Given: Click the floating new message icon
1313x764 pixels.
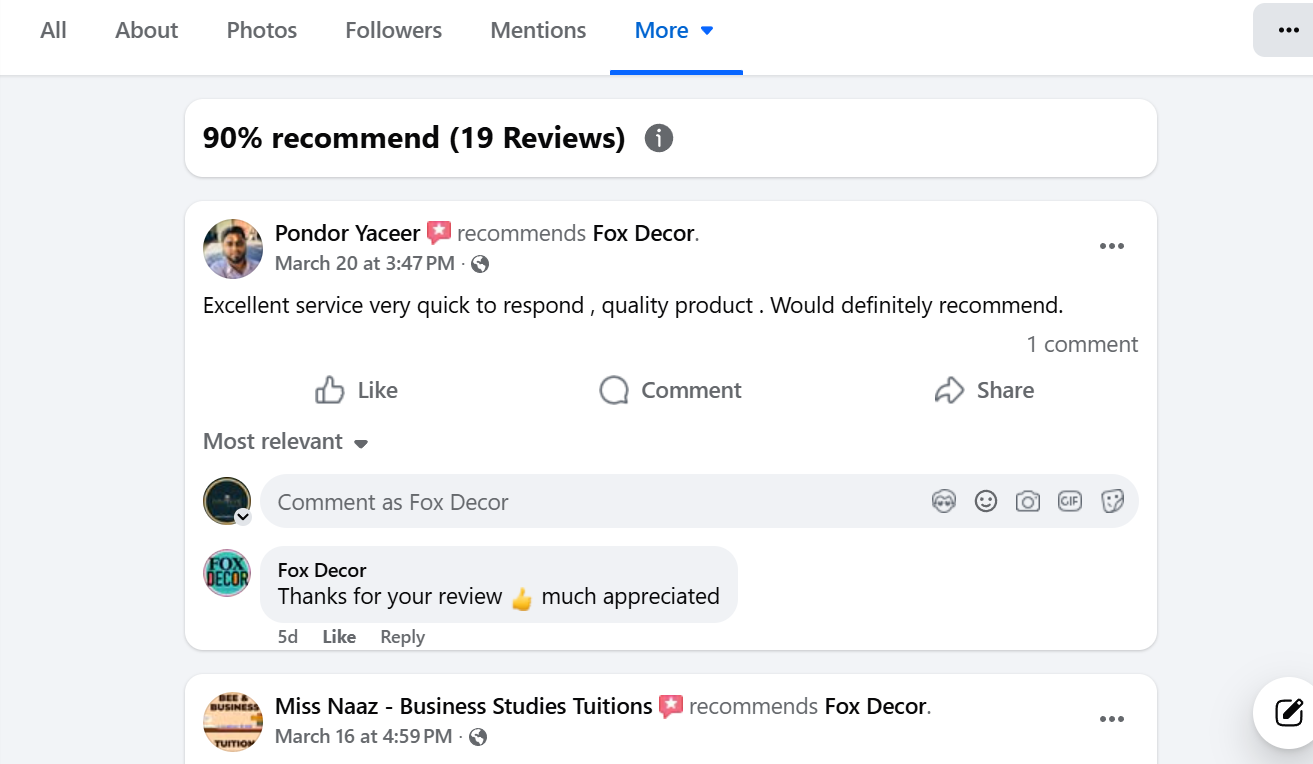Looking at the screenshot, I should coord(1288,712).
